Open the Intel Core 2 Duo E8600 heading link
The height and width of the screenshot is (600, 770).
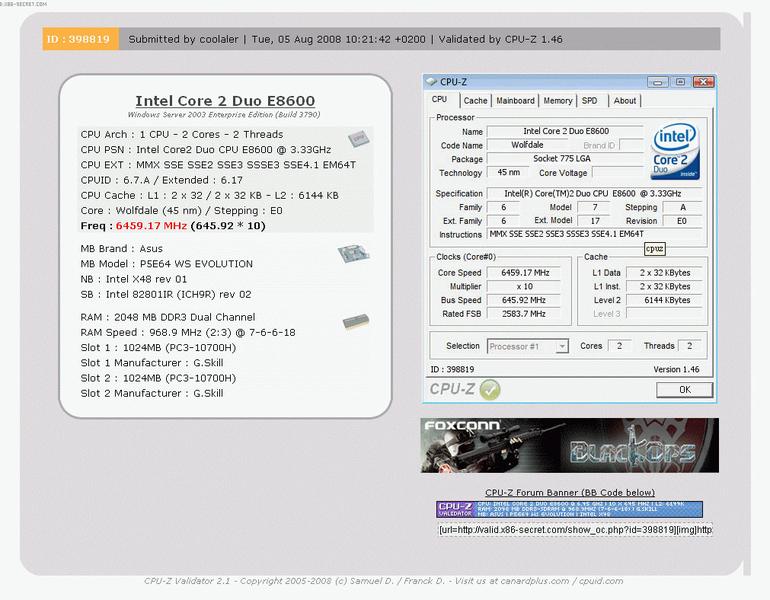pyautogui.click(x=225, y=101)
